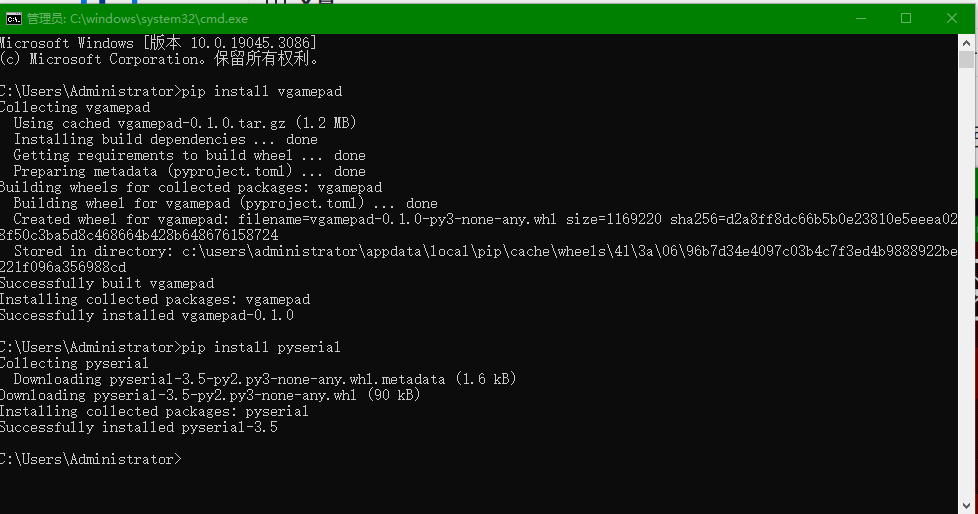This screenshot has height=514, width=978.
Task: Click the "Successfully installed vgamepad-0.1.0" line
Action: click(147, 315)
